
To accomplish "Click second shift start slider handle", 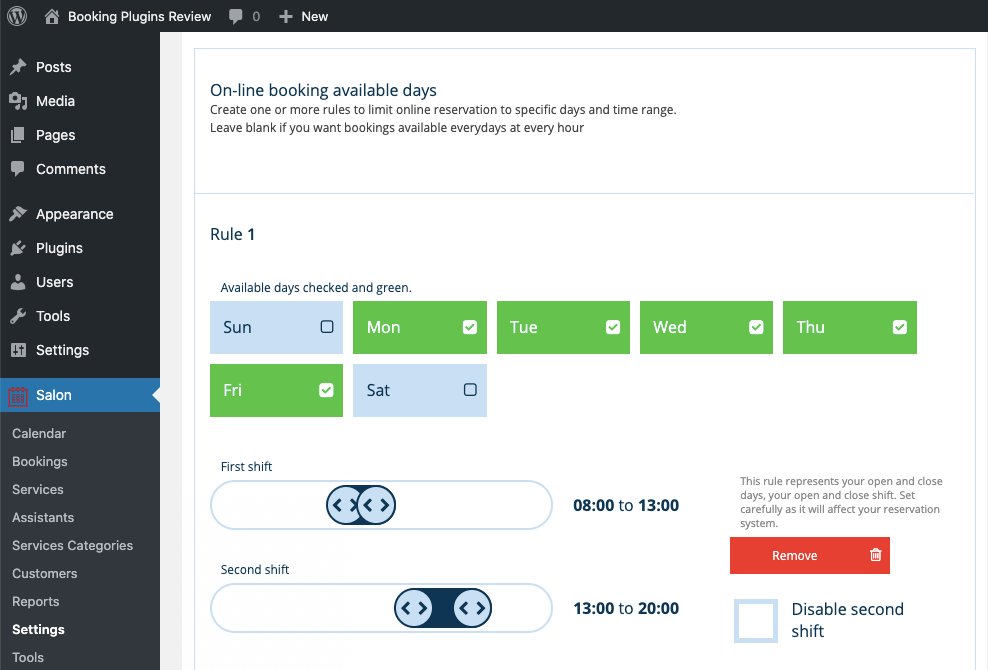I will point(413,608).
